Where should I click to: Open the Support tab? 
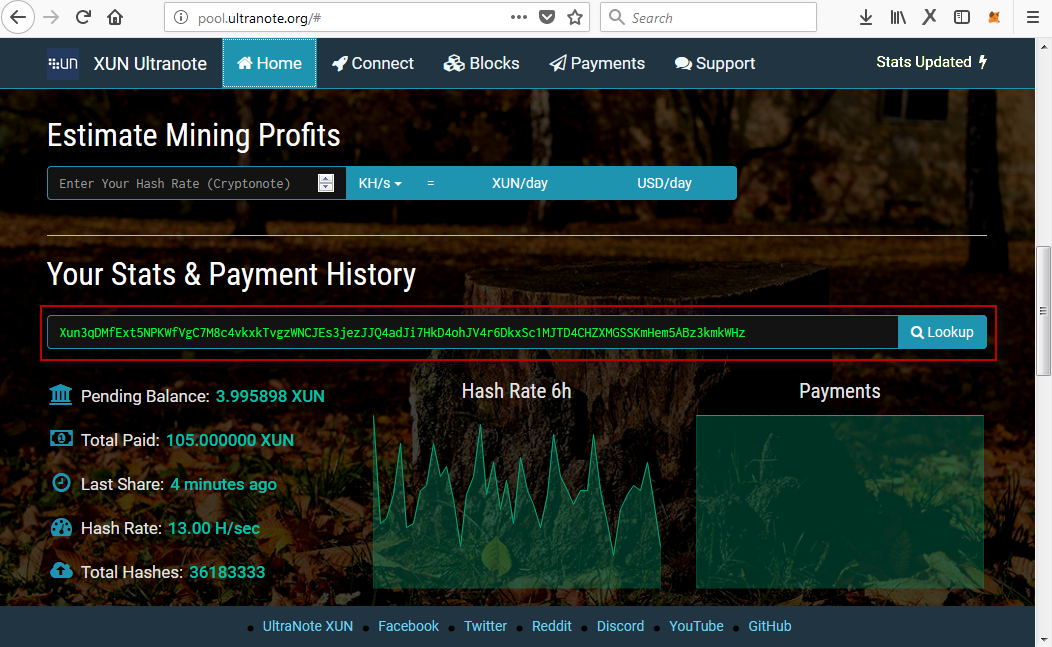click(715, 63)
